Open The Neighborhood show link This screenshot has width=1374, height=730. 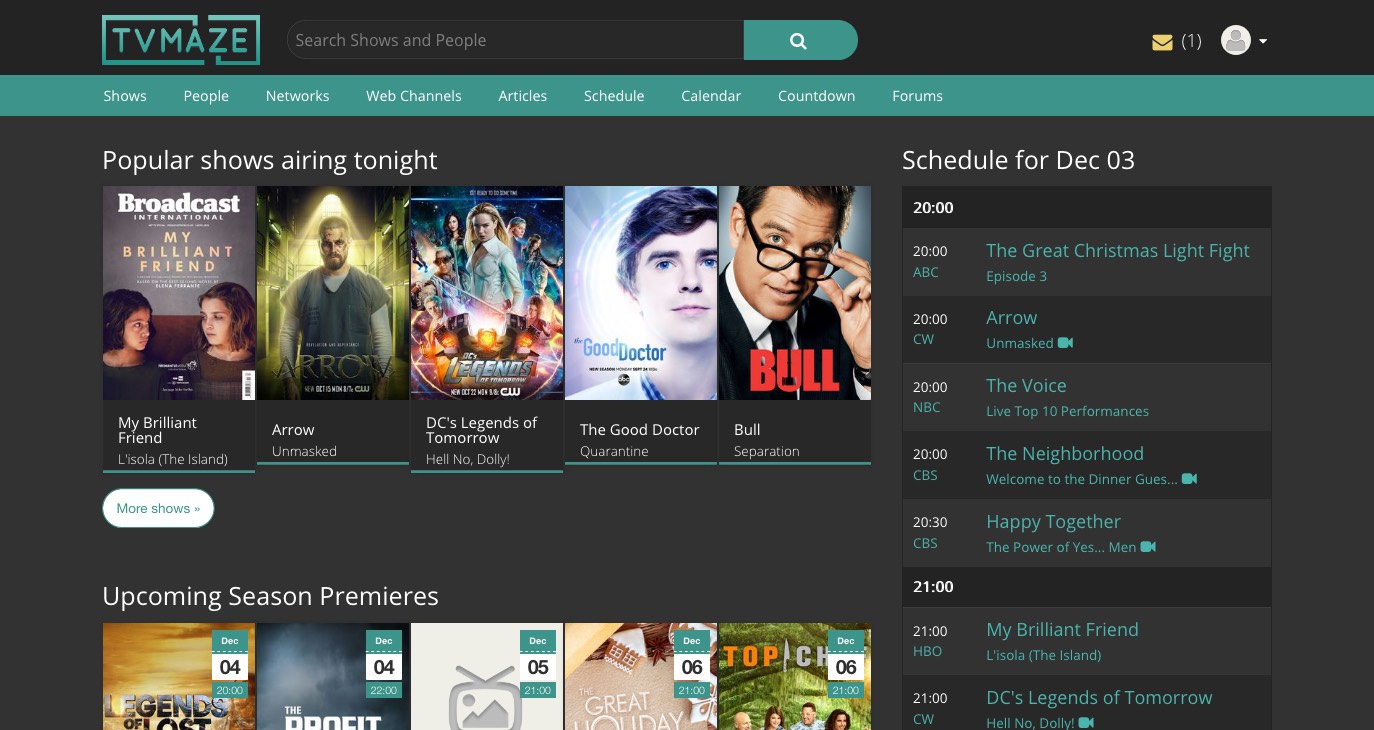tap(1065, 454)
